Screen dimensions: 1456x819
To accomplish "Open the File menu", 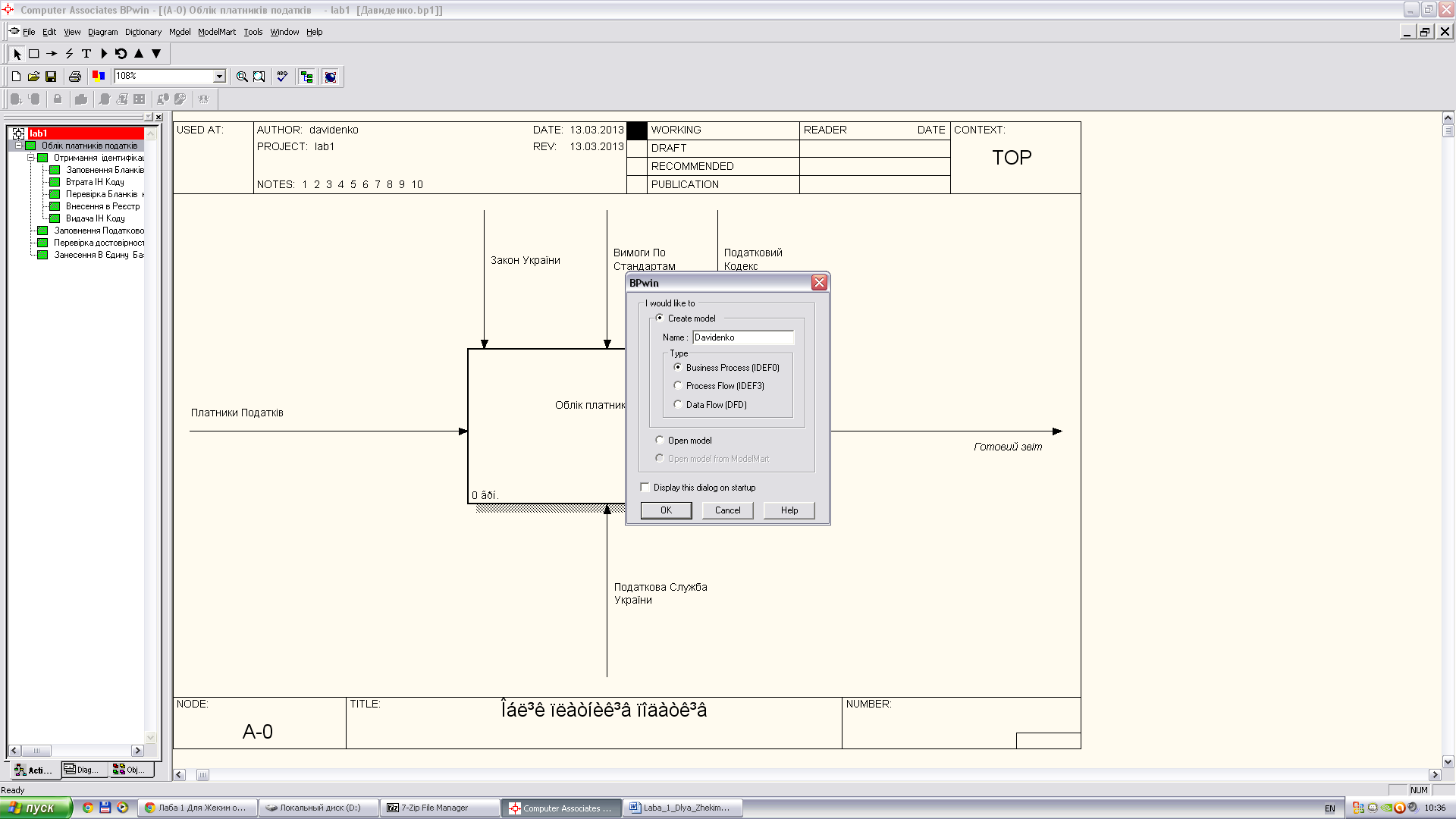I will 29,32.
